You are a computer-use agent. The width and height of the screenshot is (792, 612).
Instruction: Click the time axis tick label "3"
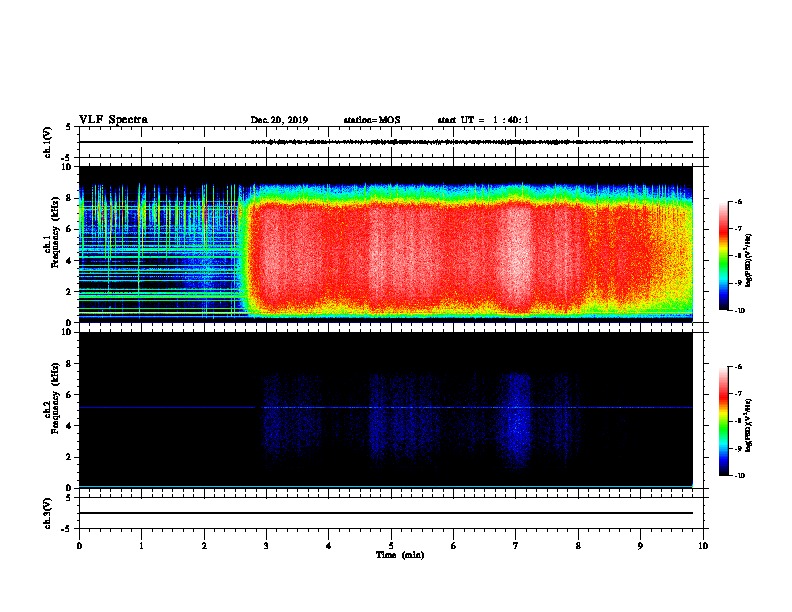pyautogui.click(x=266, y=546)
